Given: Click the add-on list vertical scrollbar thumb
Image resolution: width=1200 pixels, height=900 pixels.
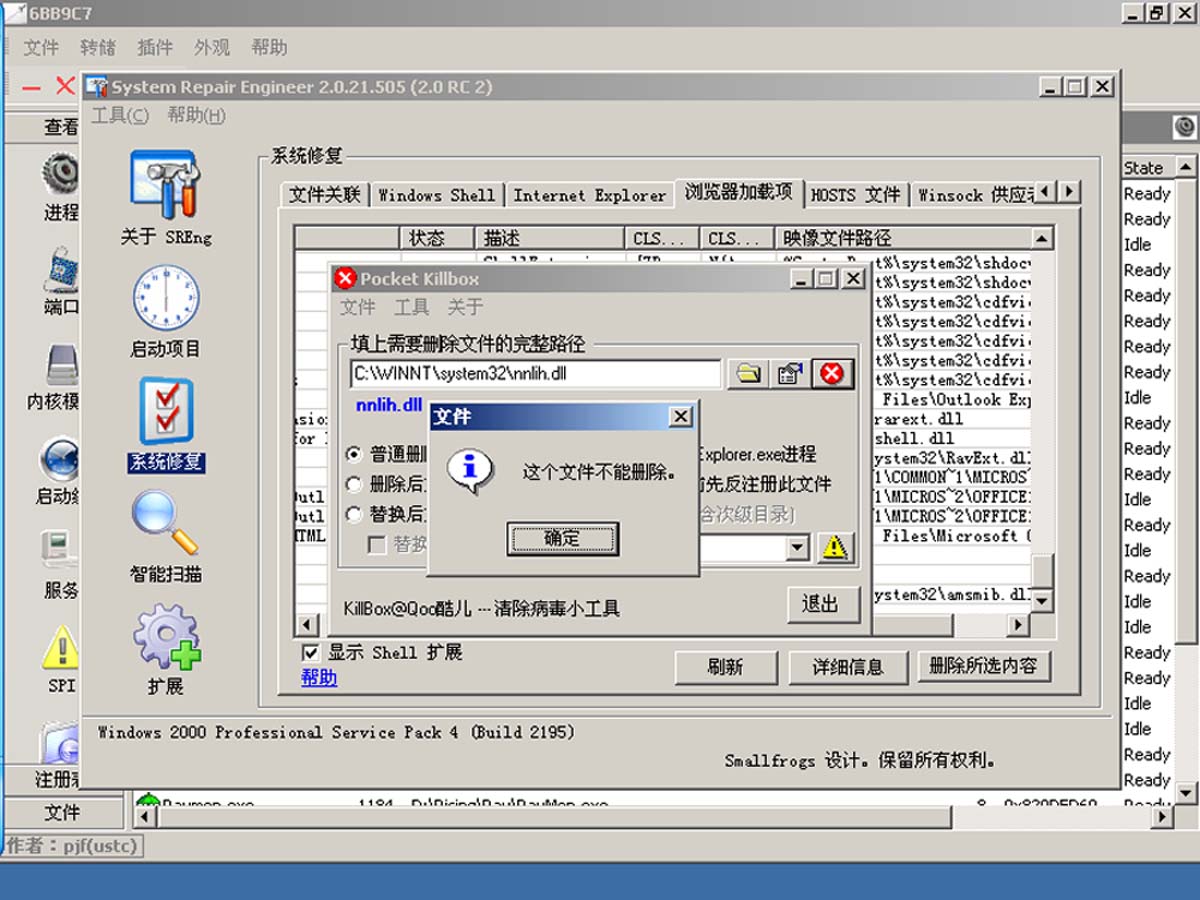Looking at the screenshot, I should (1042, 570).
